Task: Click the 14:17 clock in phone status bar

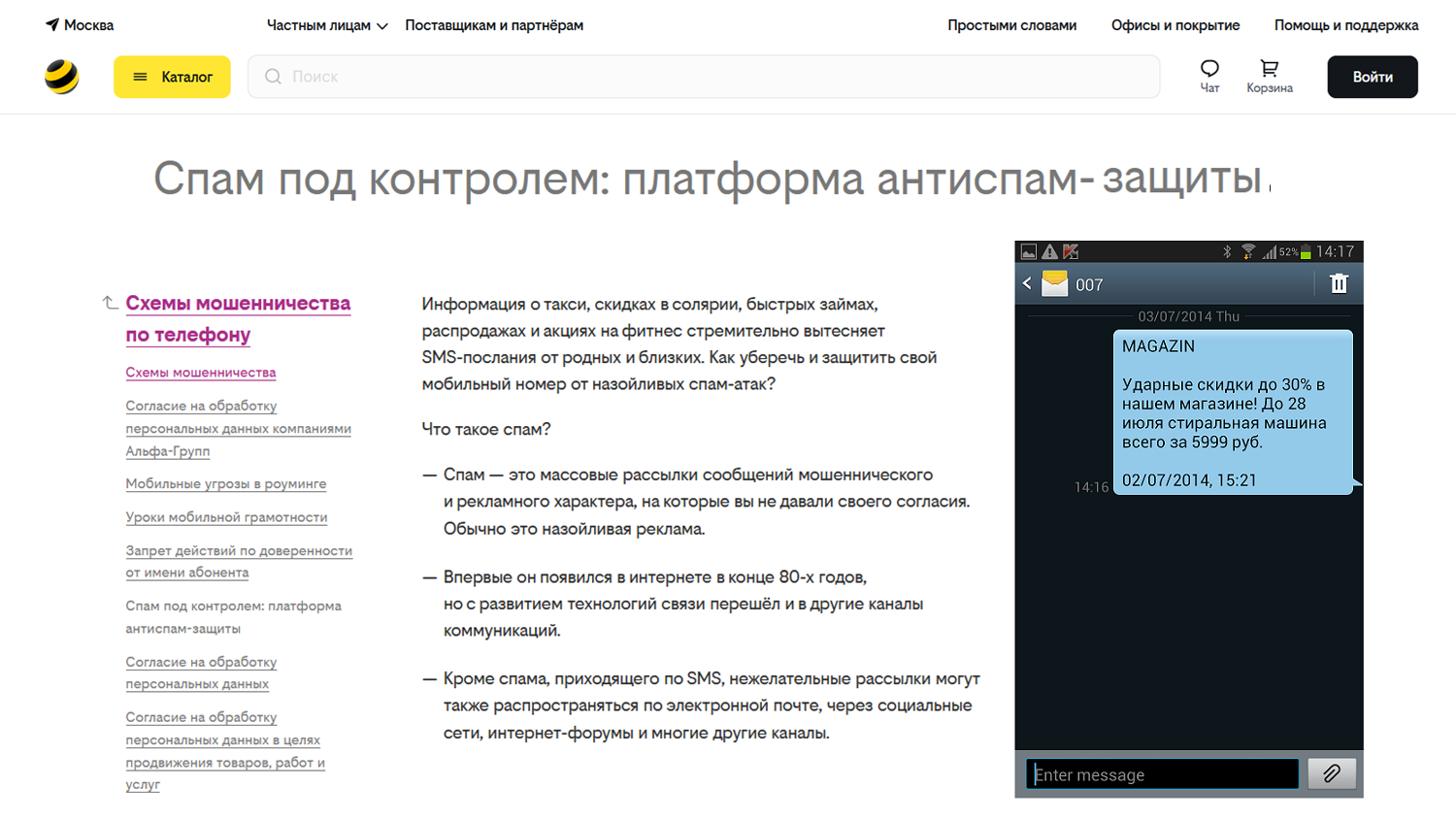Action: coord(1336,251)
